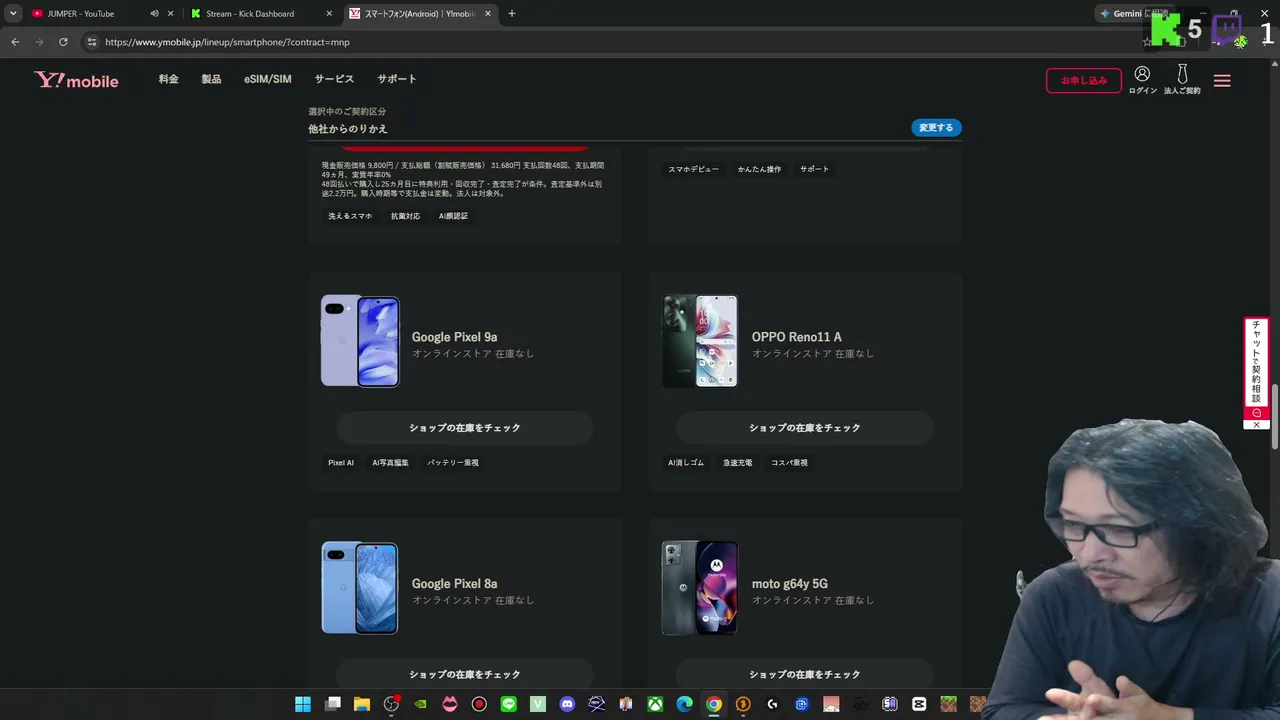1280x720 pixels.
Task: Open the eSIM/SIM menu
Action: (268, 79)
